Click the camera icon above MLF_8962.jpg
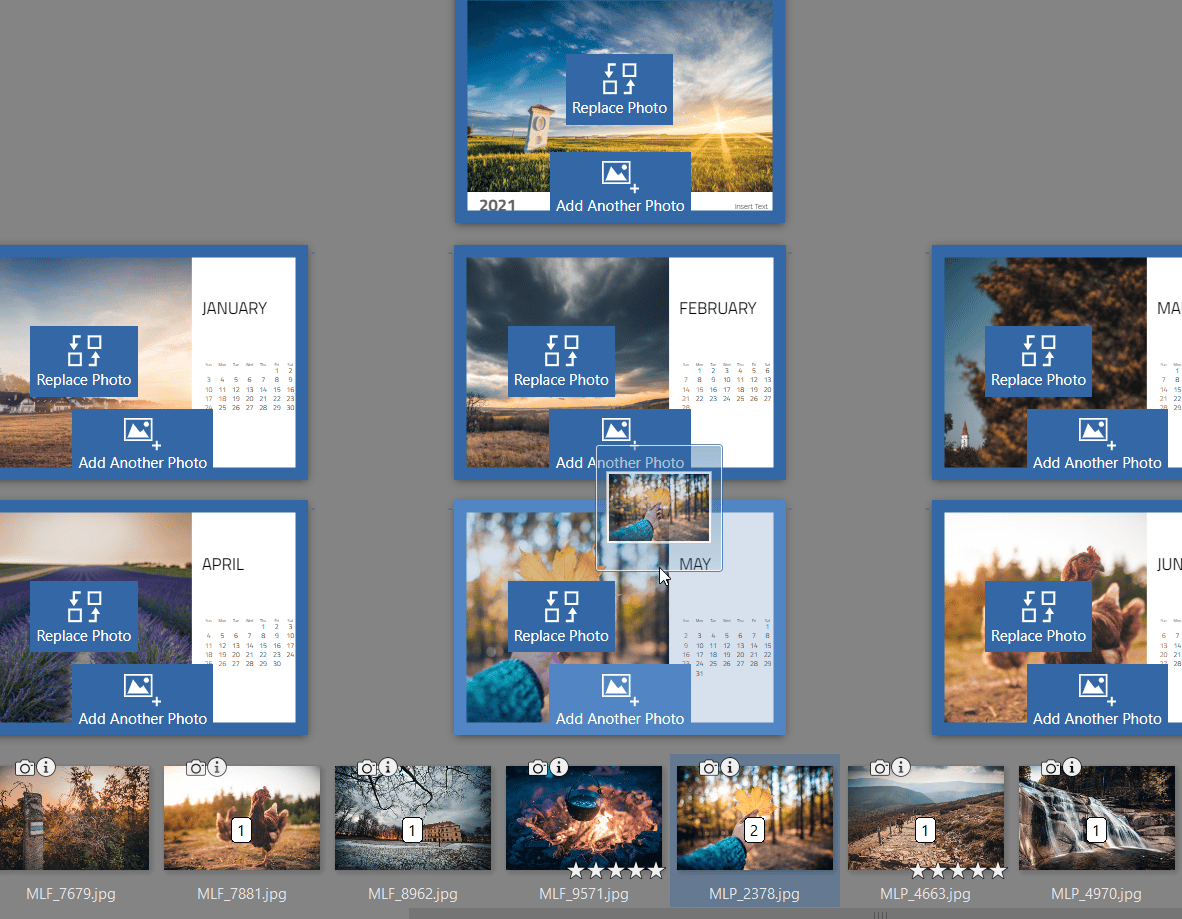 click(367, 767)
